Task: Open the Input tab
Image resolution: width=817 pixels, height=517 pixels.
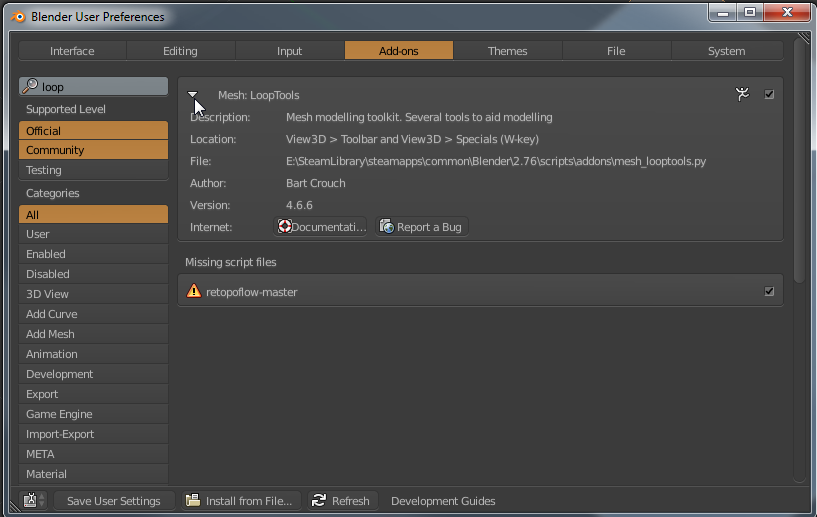Action: (x=289, y=51)
